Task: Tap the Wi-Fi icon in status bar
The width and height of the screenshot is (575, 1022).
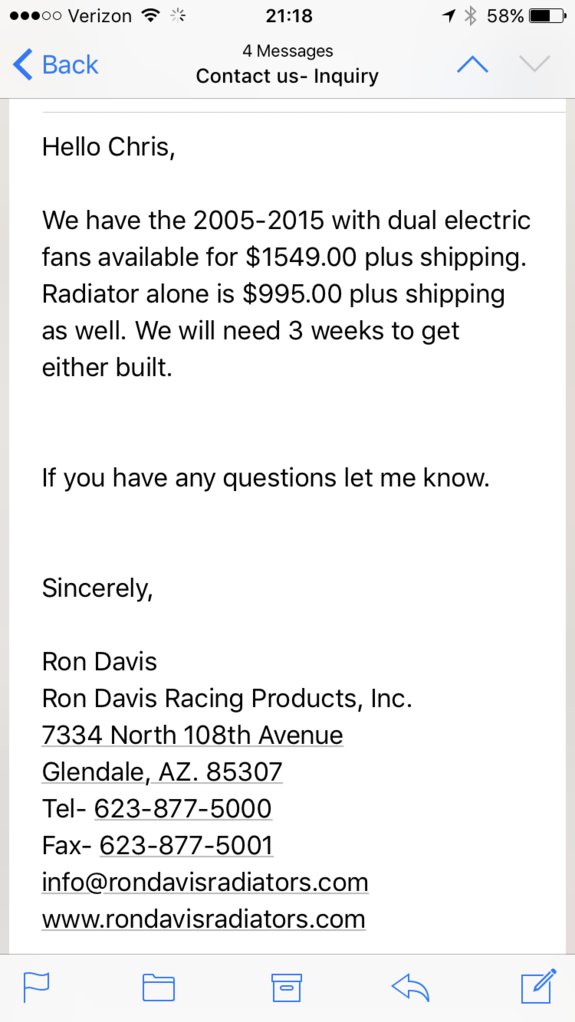Action: pos(151,16)
